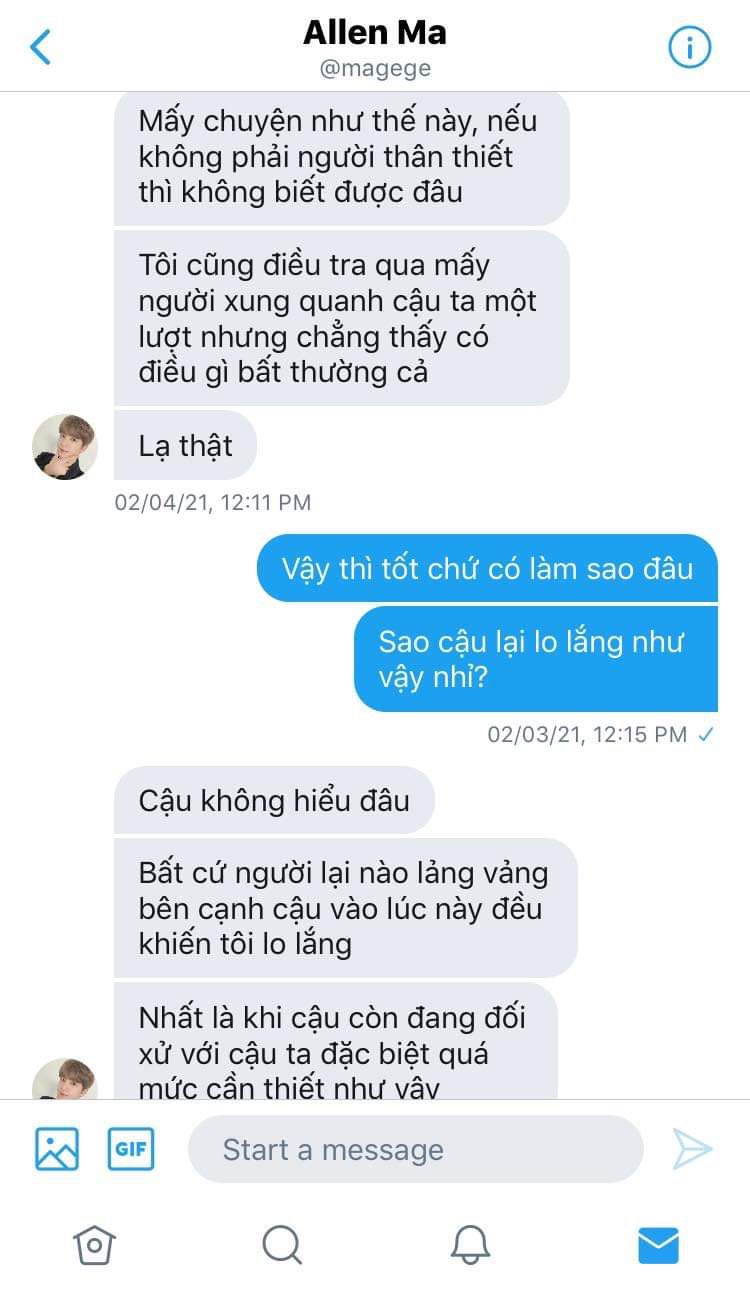This screenshot has width=750, height=1297.
Task: Tap the partially visible avatar at bottom
Action: (65, 1080)
